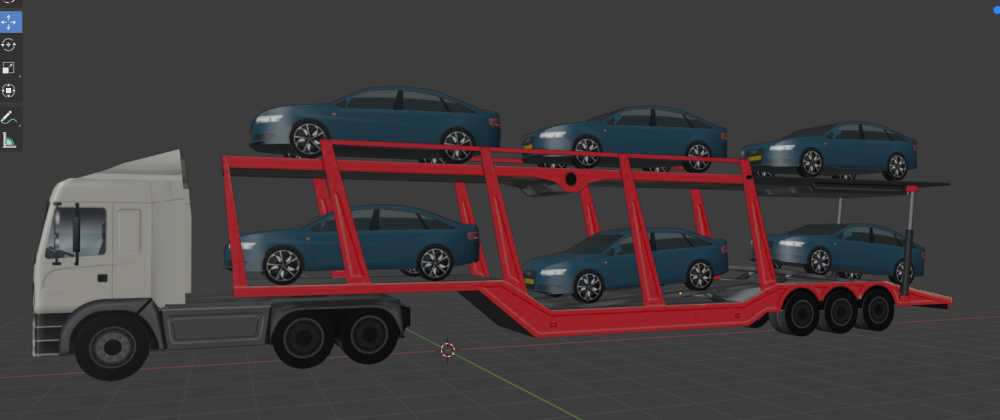Screen dimensions: 1000x420
Task: Select the Rotate tool
Action: pyautogui.click(x=9, y=45)
